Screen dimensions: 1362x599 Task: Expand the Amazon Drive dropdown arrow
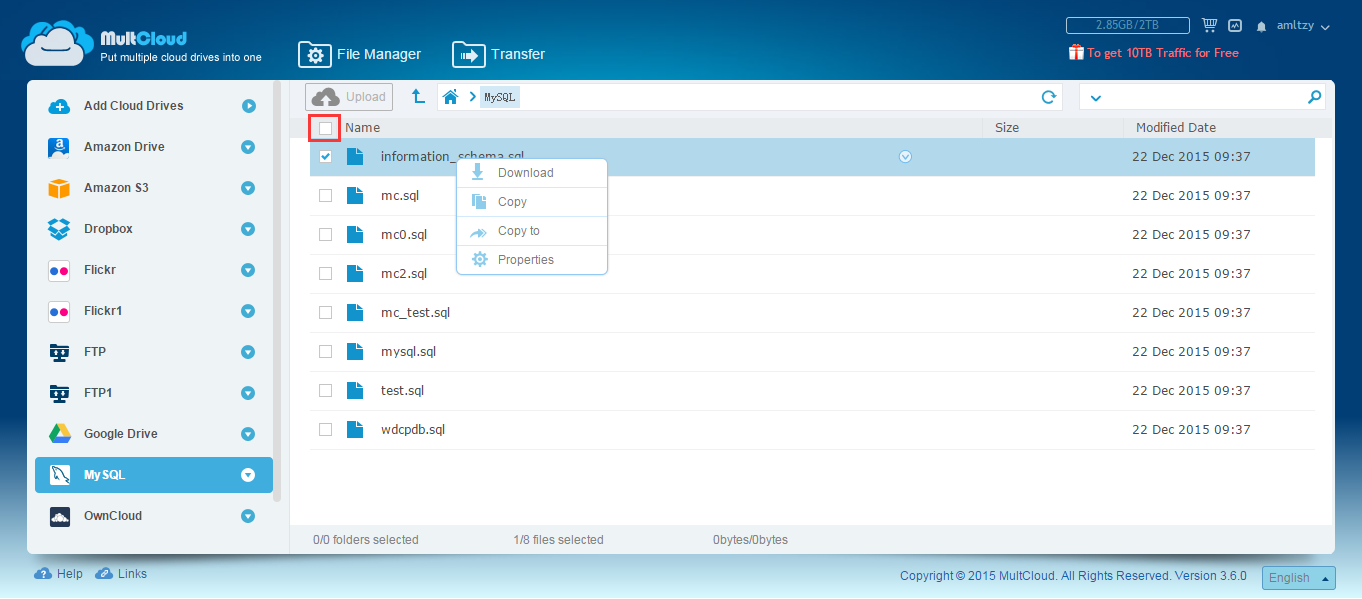pos(248,147)
